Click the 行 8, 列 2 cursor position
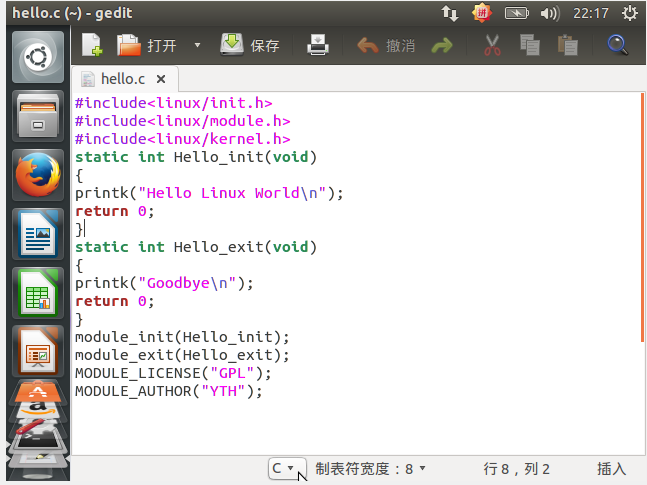 pos(517,469)
